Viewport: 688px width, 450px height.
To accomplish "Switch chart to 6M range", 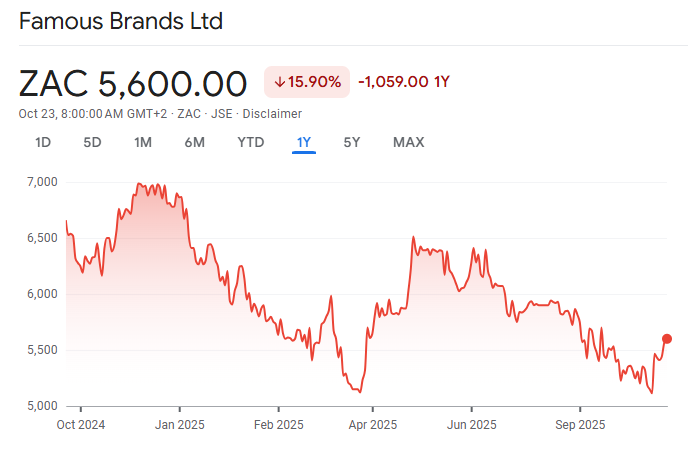I will [195, 142].
